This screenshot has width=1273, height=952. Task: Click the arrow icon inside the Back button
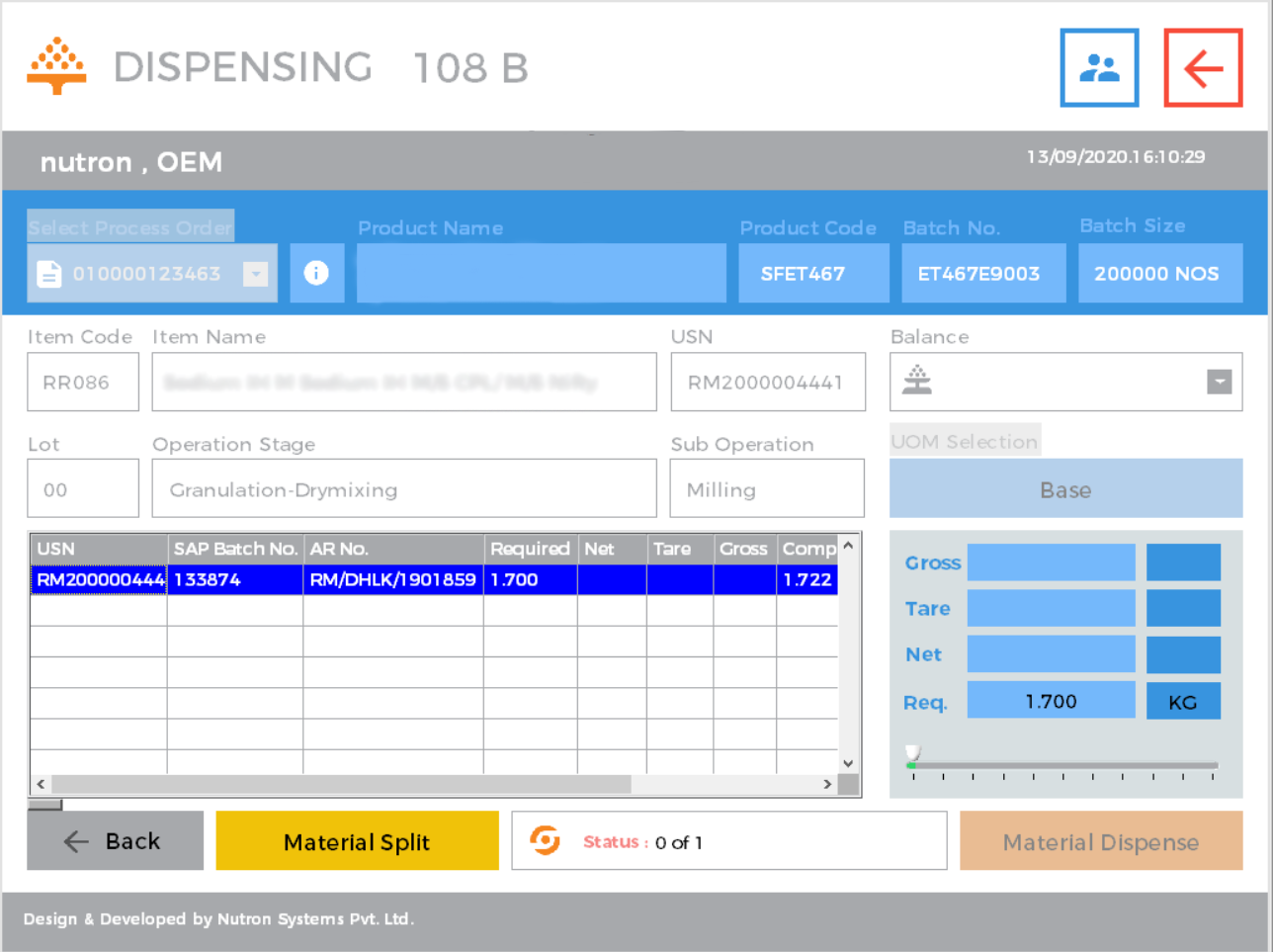[x=74, y=841]
